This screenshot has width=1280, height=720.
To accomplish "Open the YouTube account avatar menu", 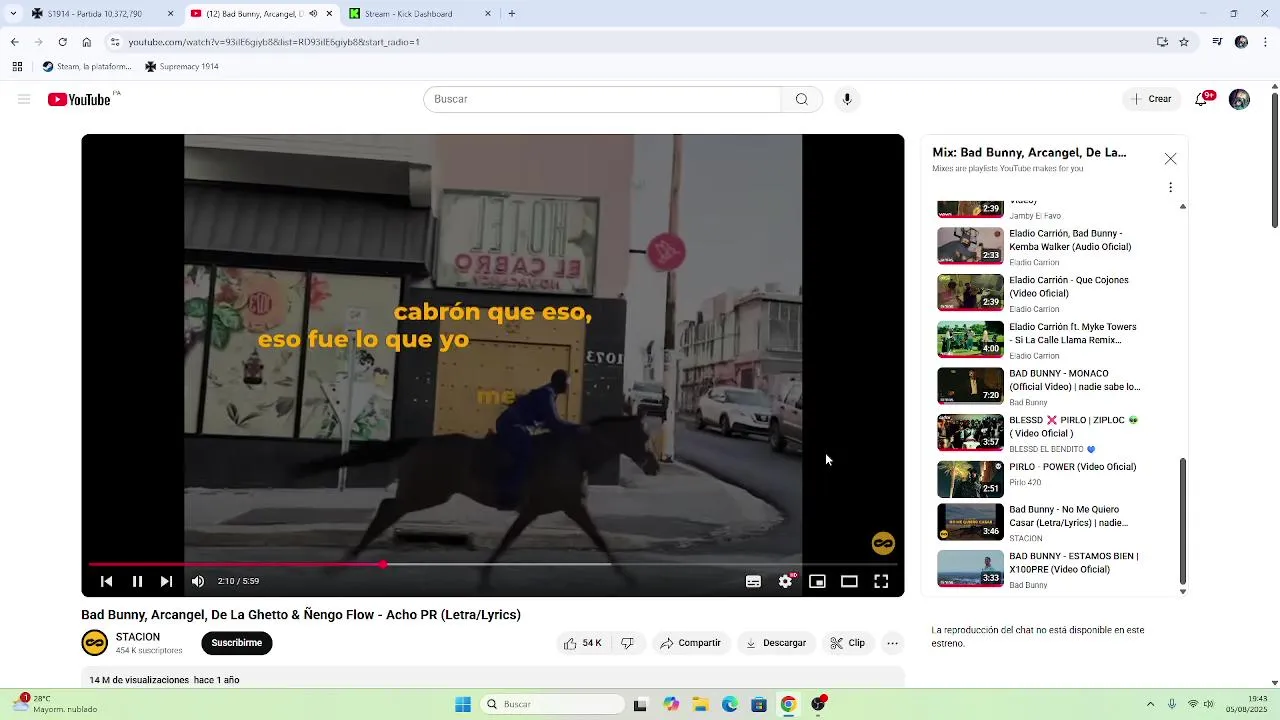I will [1239, 99].
